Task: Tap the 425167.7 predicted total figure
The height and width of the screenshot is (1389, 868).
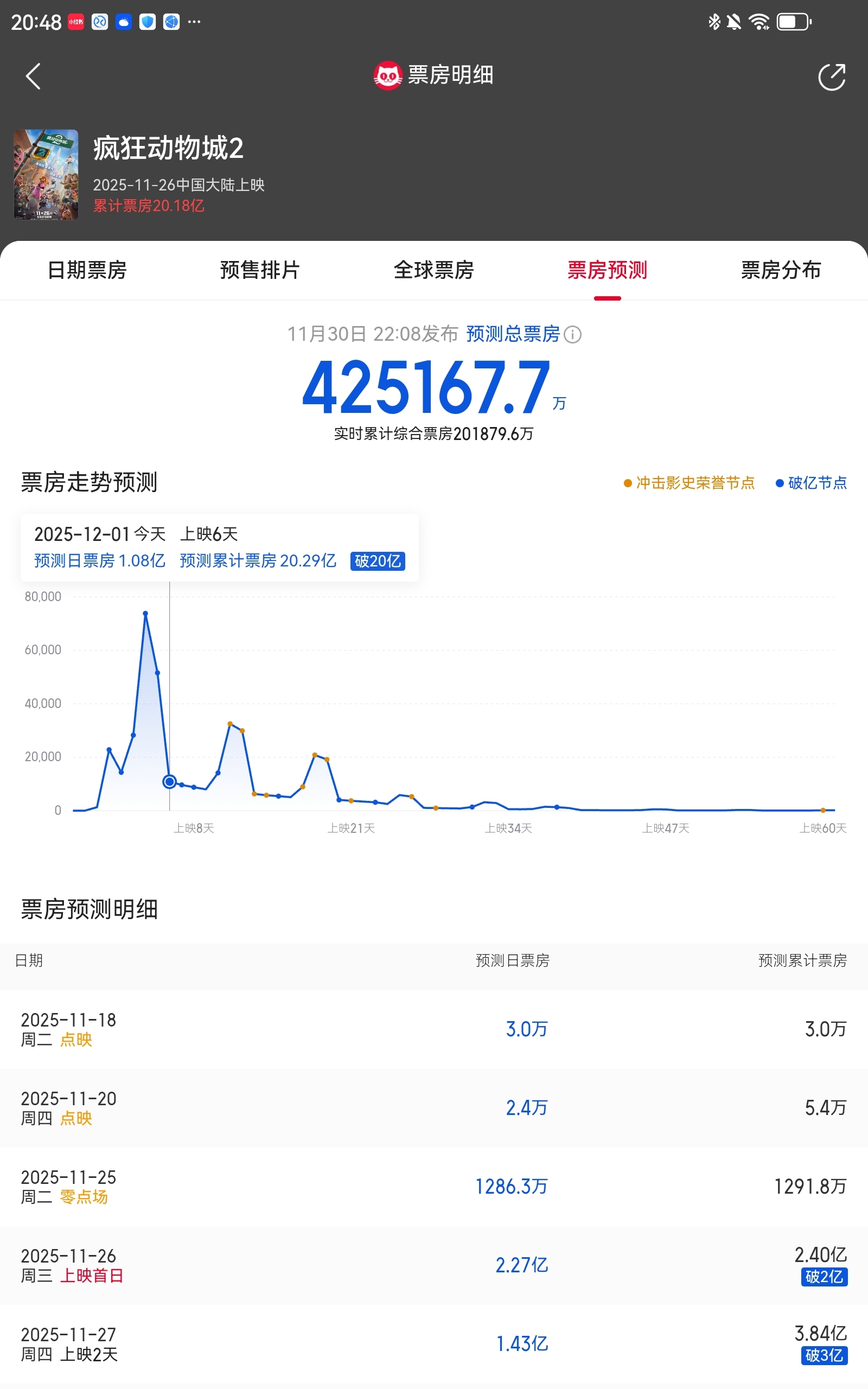Action: pyautogui.click(x=426, y=387)
